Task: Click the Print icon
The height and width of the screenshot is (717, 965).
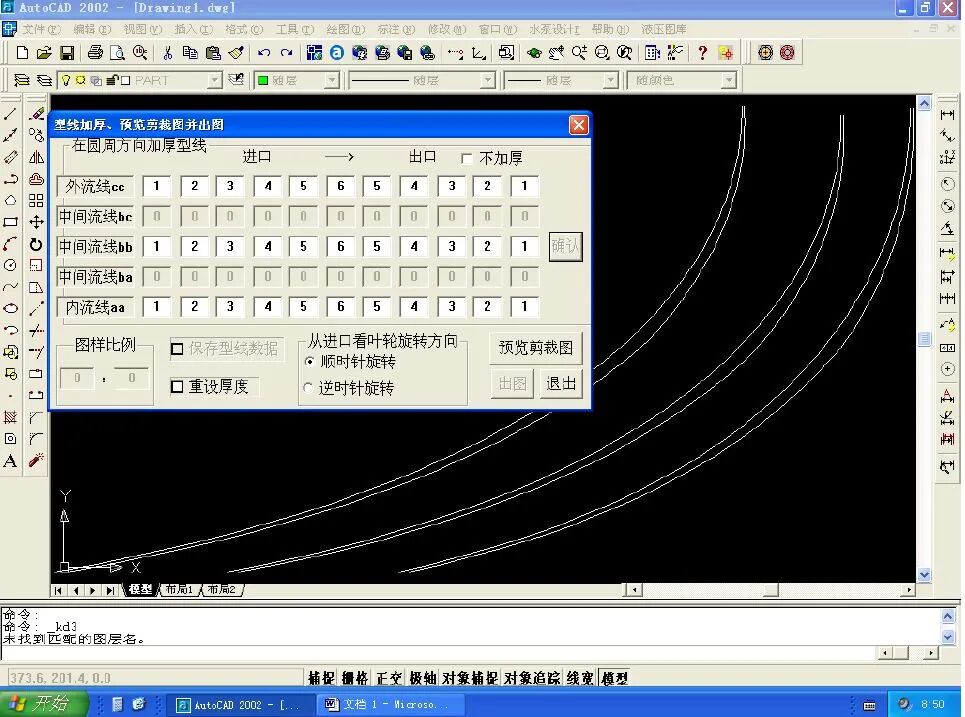Action: 95,53
